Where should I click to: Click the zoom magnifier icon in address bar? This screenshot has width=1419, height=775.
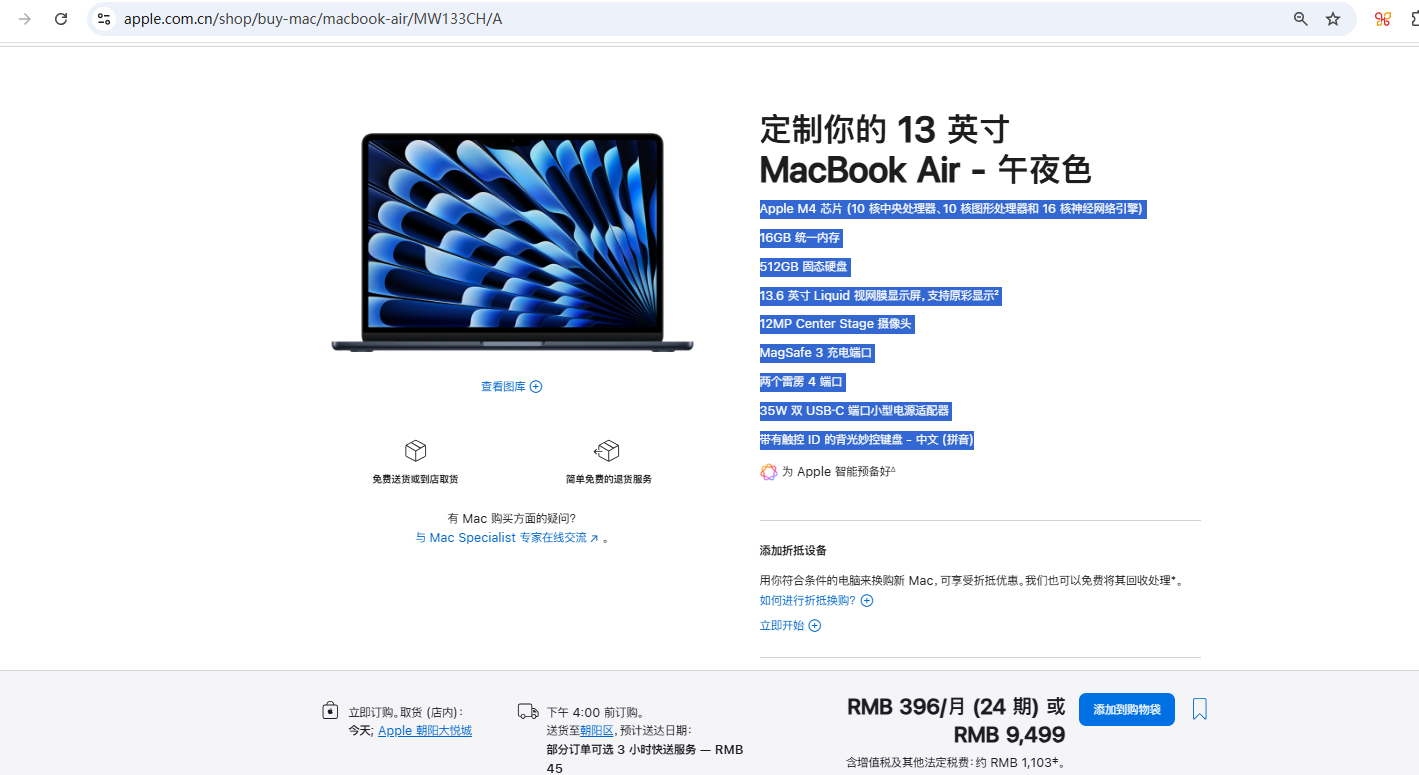(x=1301, y=19)
